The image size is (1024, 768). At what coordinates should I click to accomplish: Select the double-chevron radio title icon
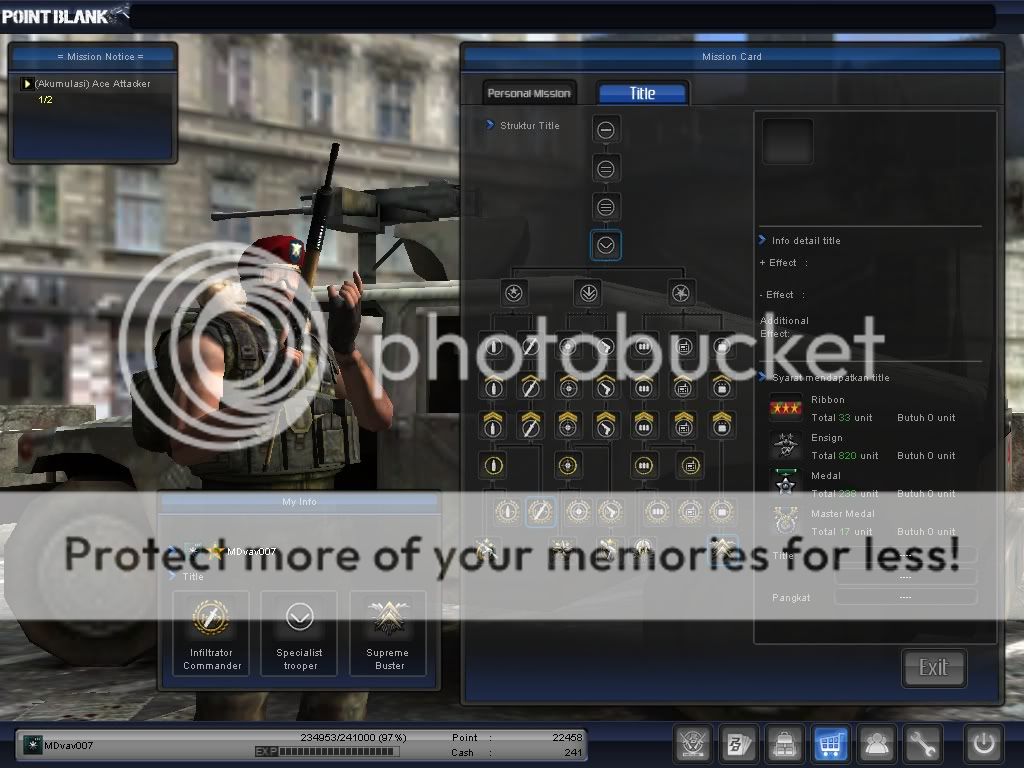pyautogui.click(x=683, y=424)
